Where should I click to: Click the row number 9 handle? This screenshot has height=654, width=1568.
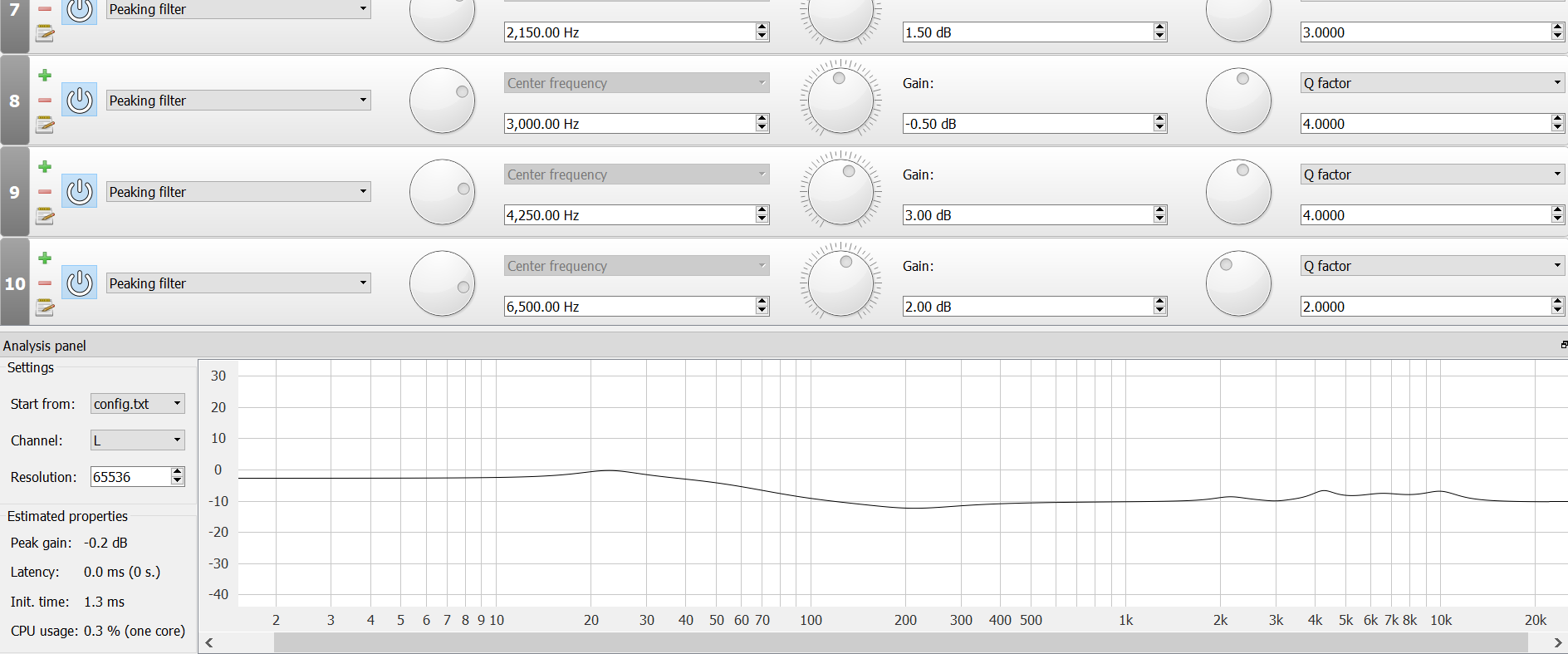[x=14, y=192]
